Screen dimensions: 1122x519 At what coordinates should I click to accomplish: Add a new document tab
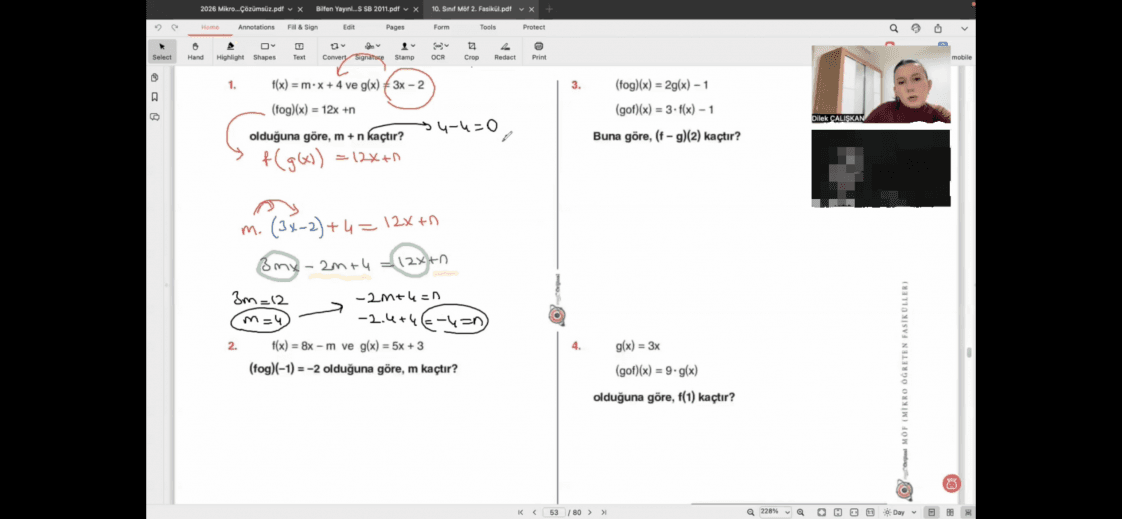(550, 9)
